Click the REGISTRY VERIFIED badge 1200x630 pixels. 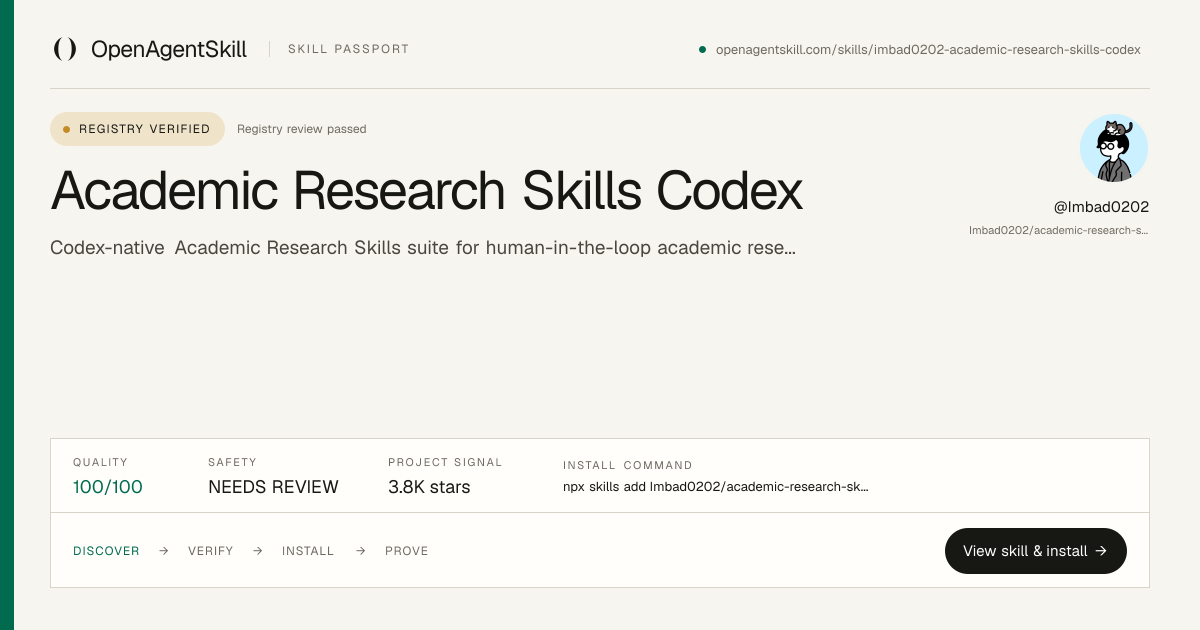[x=138, y=129]
